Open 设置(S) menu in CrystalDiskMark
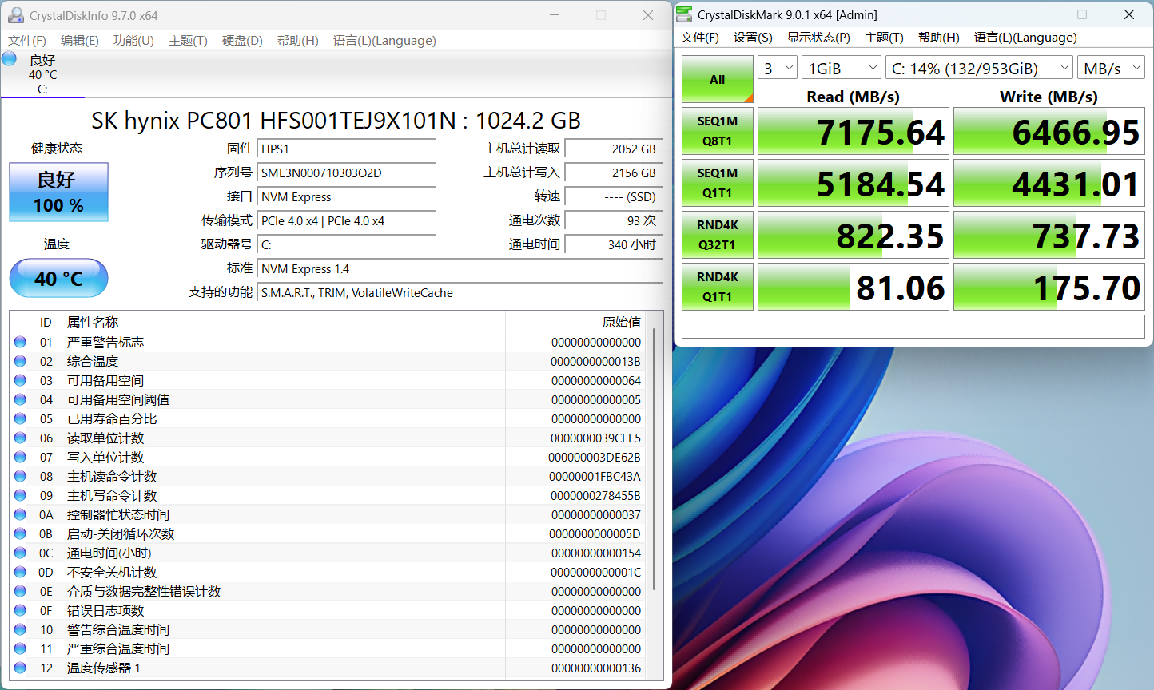Image resolution: width=1154 pixels, height=690 pixels. click(x=753, y=38)
